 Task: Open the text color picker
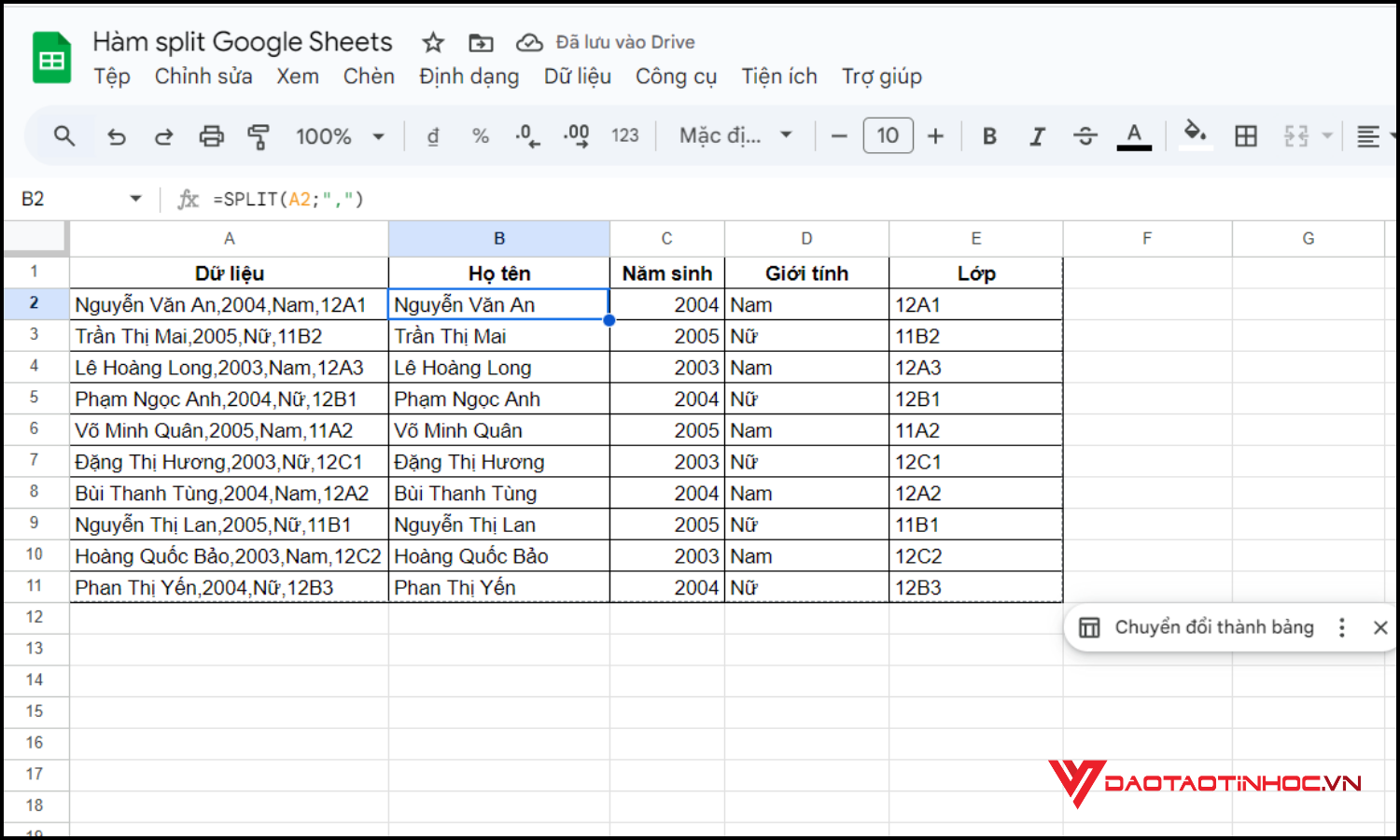[x=1134, y=136]
